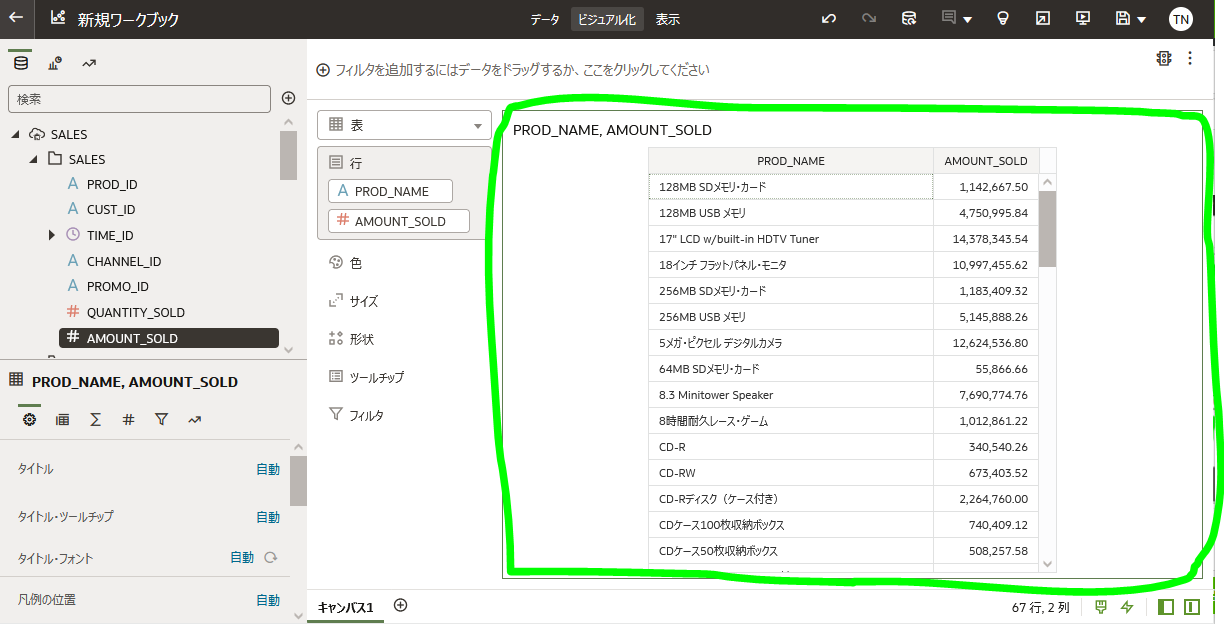This screenshot has width=1224, height=624.
Task: Click the add filter prompt text
Action: click(x=522, y=70)
